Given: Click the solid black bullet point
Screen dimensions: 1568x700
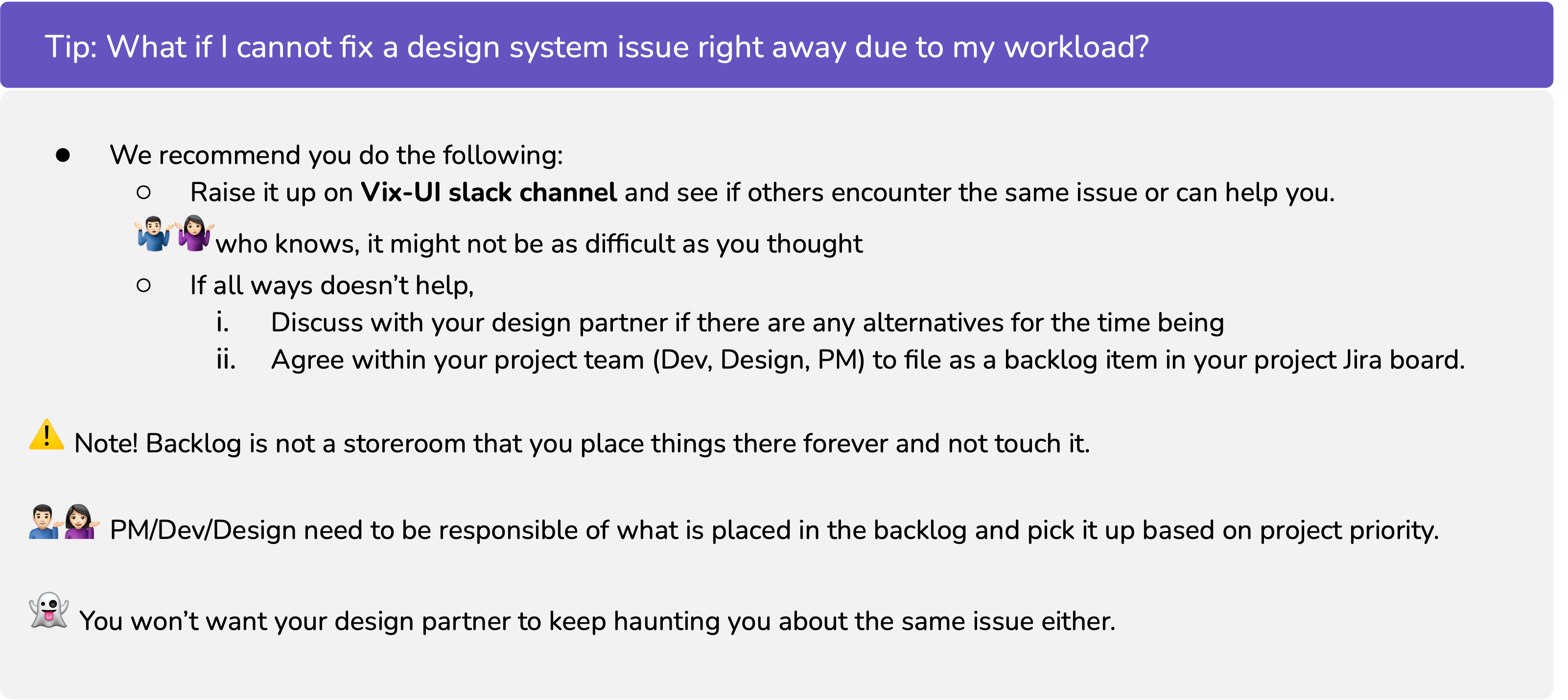Looking at the screenshot, I should 63,155.
